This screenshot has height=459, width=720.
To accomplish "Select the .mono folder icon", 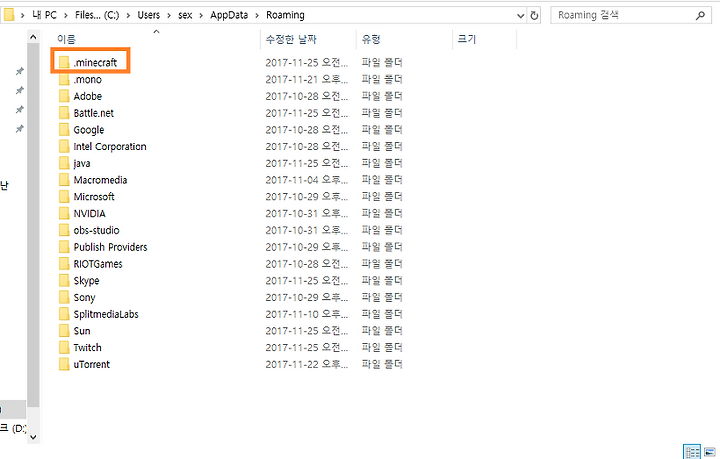I will [64, 79].
